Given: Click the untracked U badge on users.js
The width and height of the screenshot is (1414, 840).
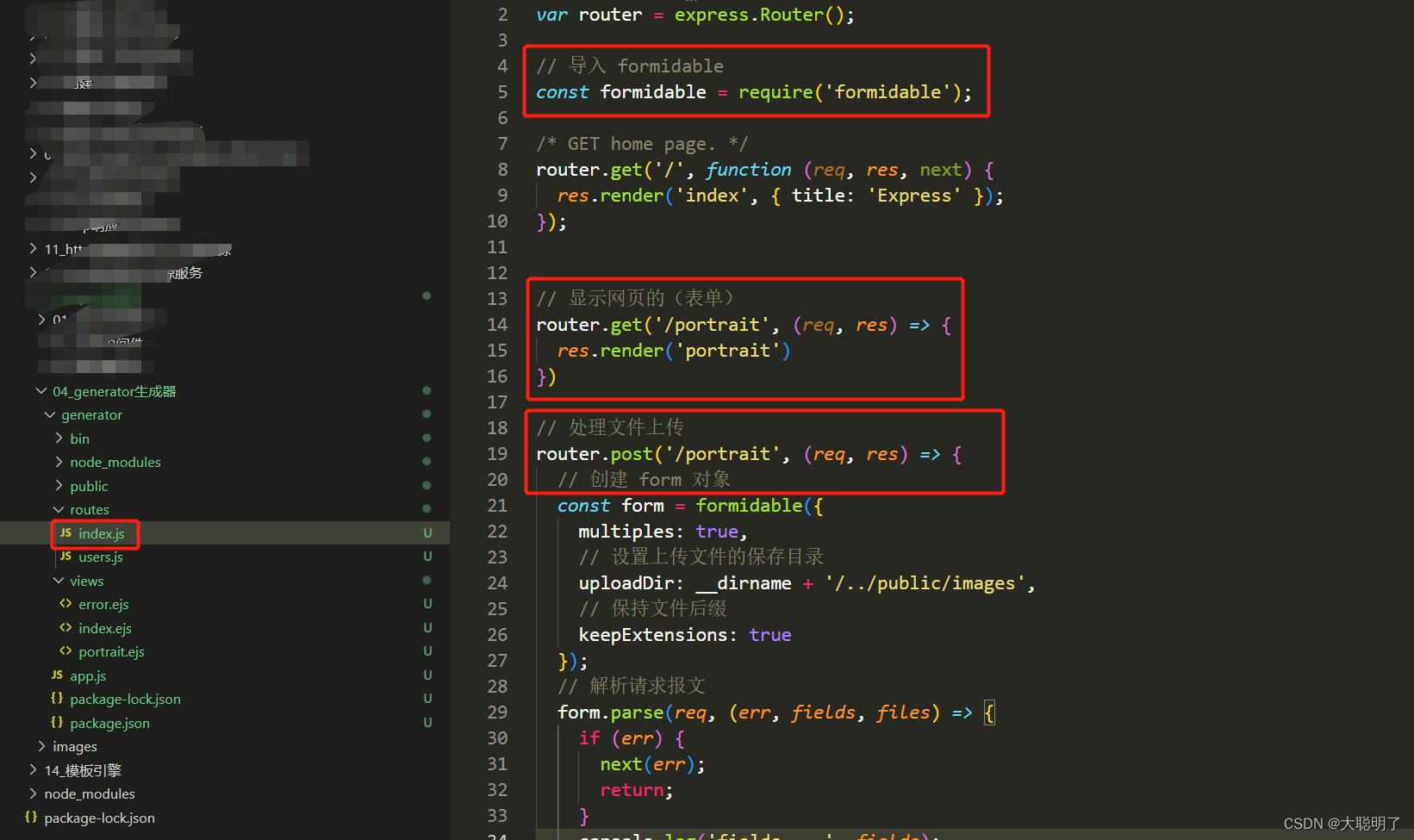Looking at the screenshot, I should click(427, 557).
